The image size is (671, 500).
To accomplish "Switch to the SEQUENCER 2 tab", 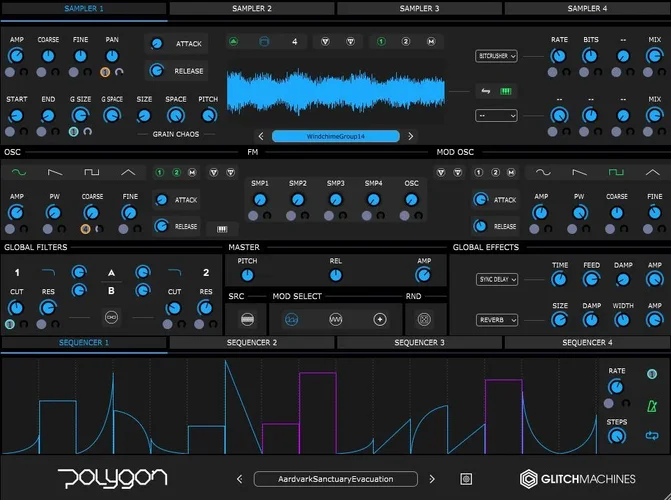I will (251, 342).
